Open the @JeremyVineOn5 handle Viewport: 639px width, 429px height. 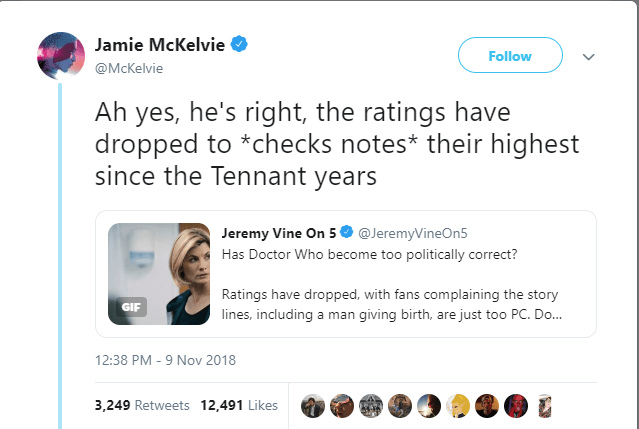(413, 233)
